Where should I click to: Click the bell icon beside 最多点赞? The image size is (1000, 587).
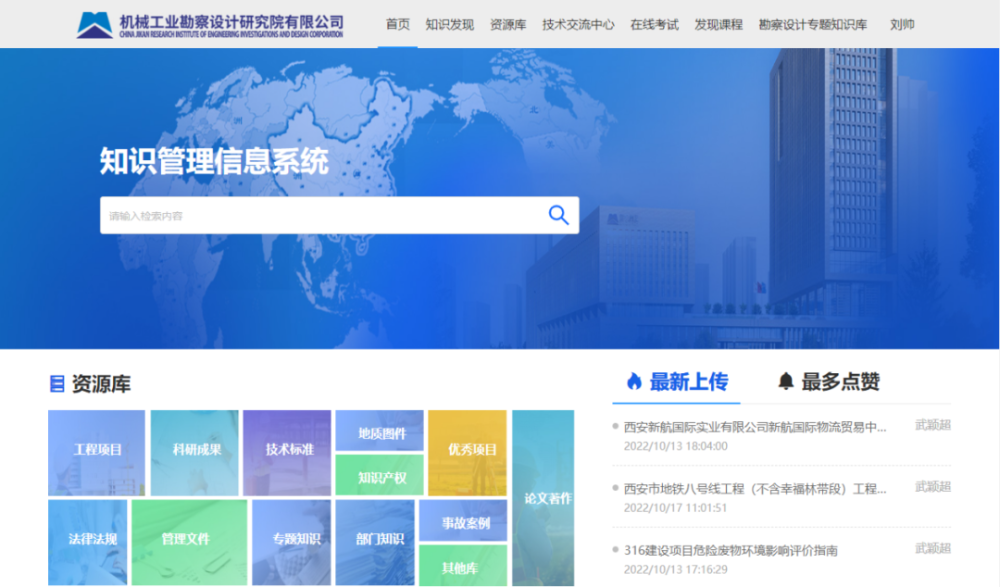coord(786,381)
